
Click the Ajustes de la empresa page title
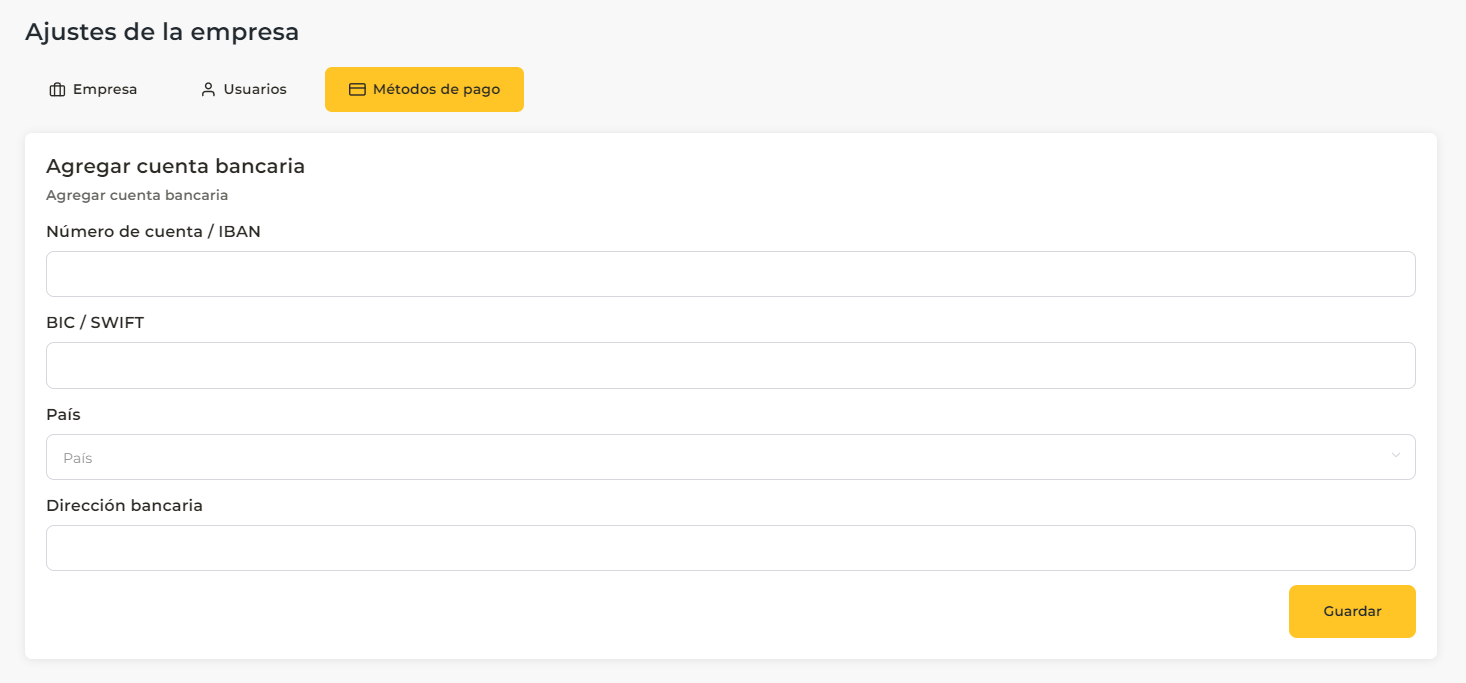[x=162, y=32]
